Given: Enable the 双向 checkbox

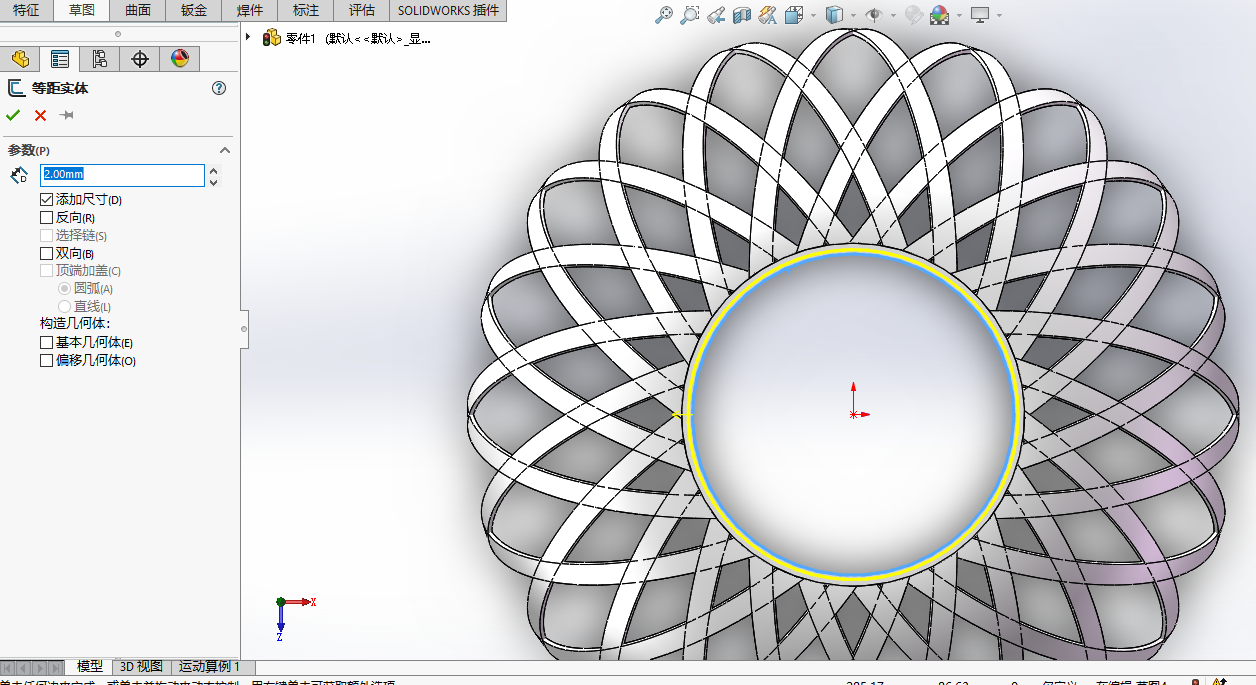Looking at the screenshot, I should [46, 254].
